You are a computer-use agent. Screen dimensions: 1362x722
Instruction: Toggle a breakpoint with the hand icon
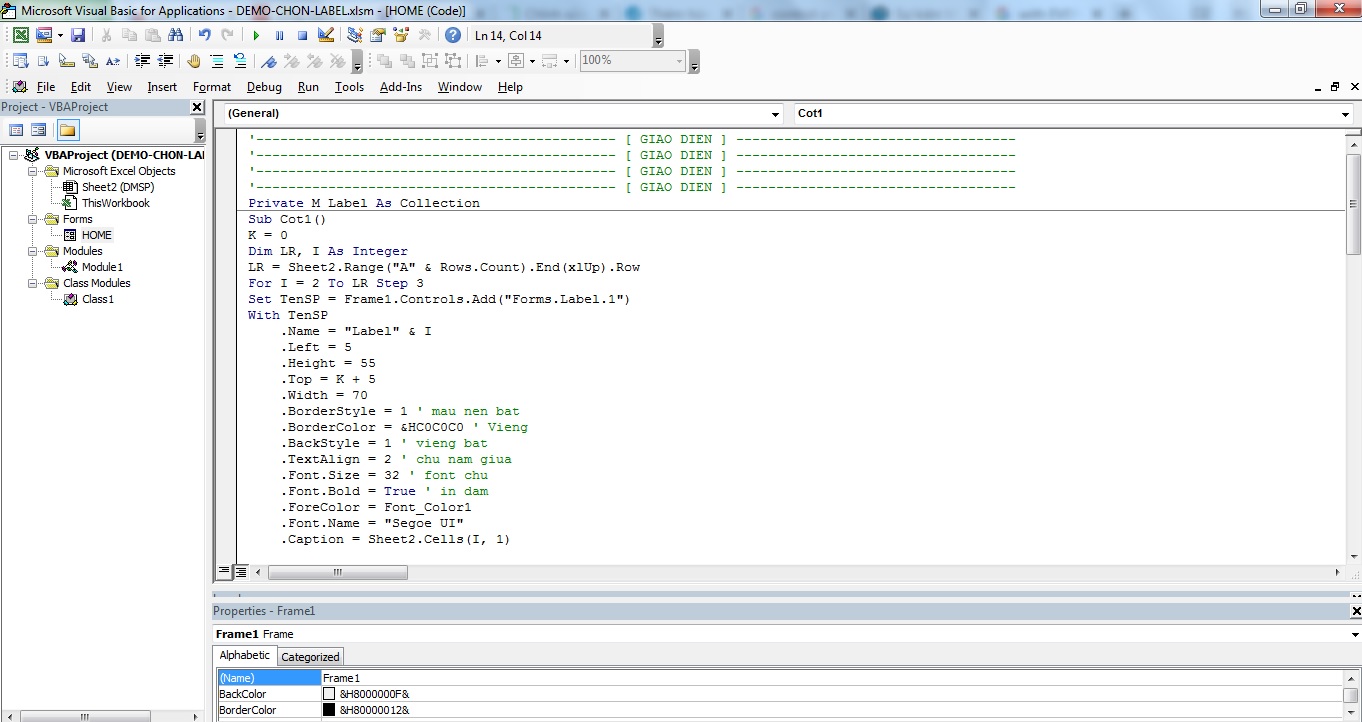click(193, 61)
